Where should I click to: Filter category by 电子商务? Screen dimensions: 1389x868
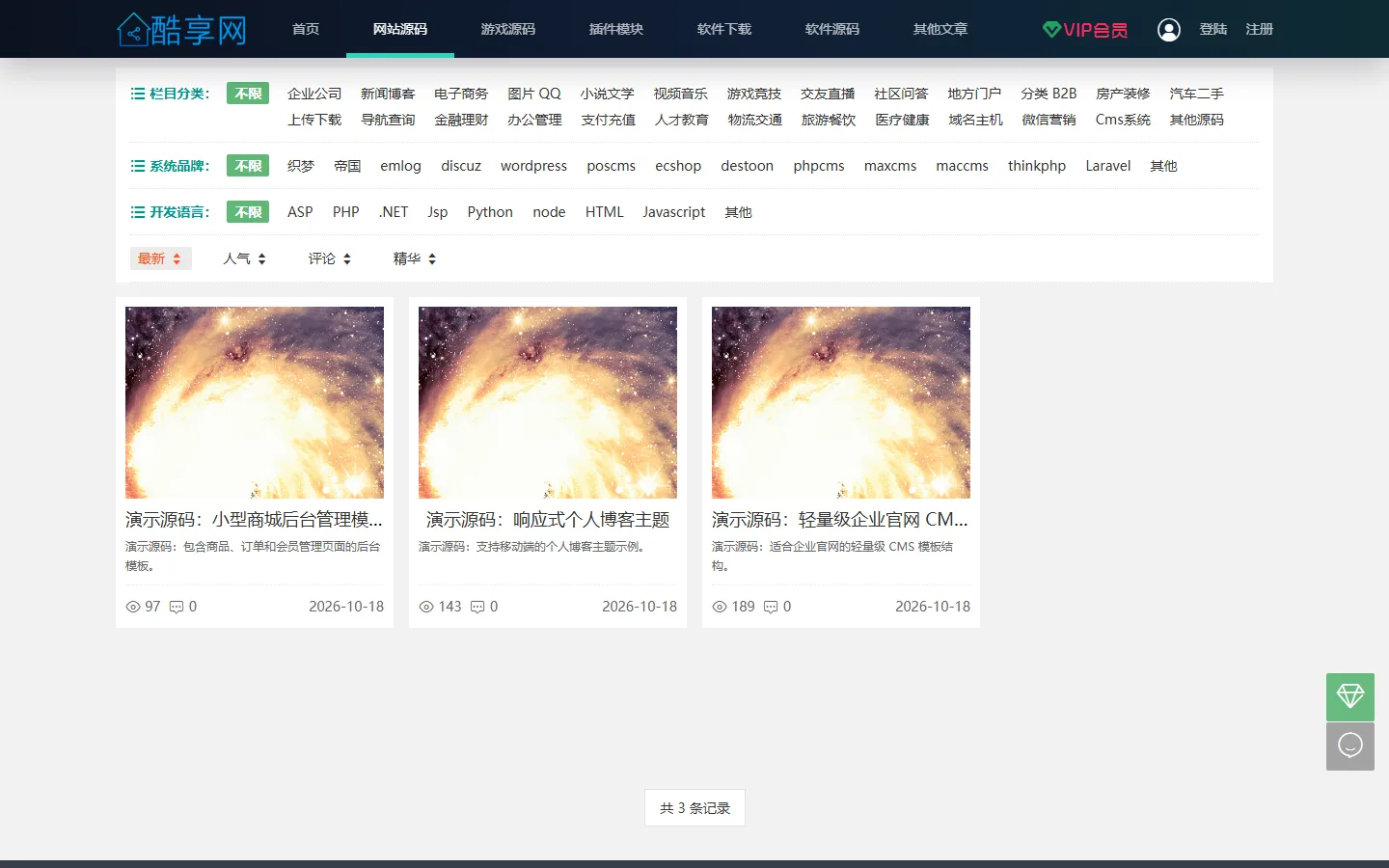[461, 94]
